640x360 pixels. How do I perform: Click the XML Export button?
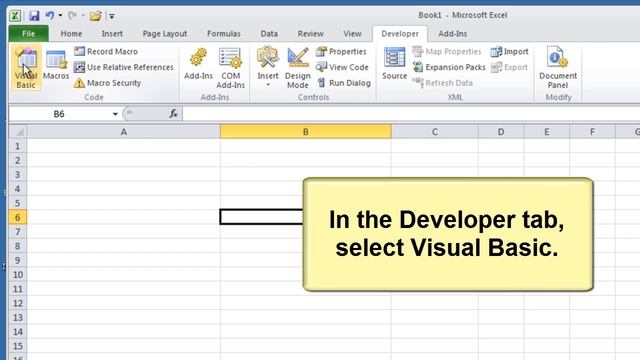pyautogui.click(x=509, y=67)
